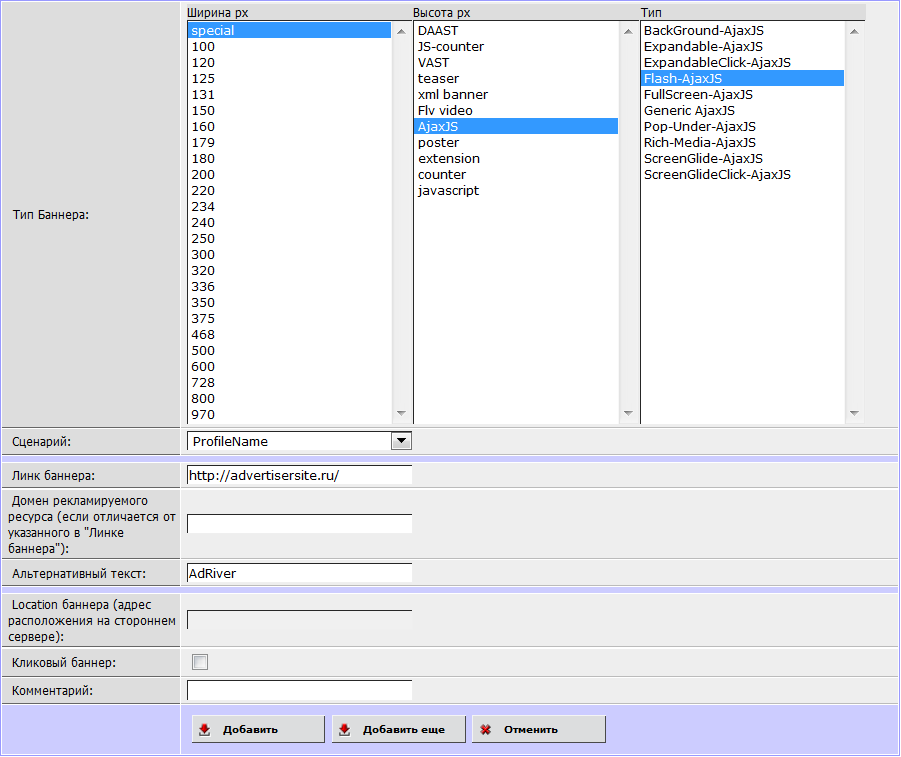Select width 179 option
The height and width of the screenshot is (757, 901).
click(x=289, y=143)
